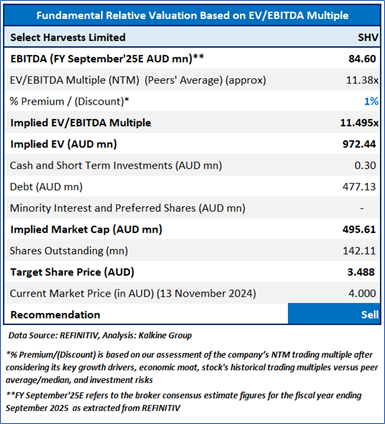Click the Cash and Short Term Investments label

pyautogui.click(x=116, y=165)
